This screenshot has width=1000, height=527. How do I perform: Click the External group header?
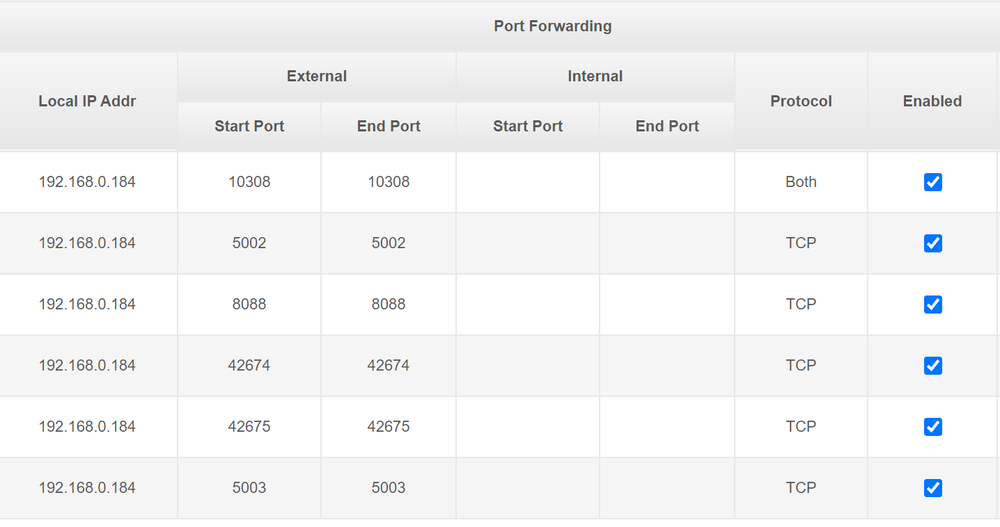point(316,76)
